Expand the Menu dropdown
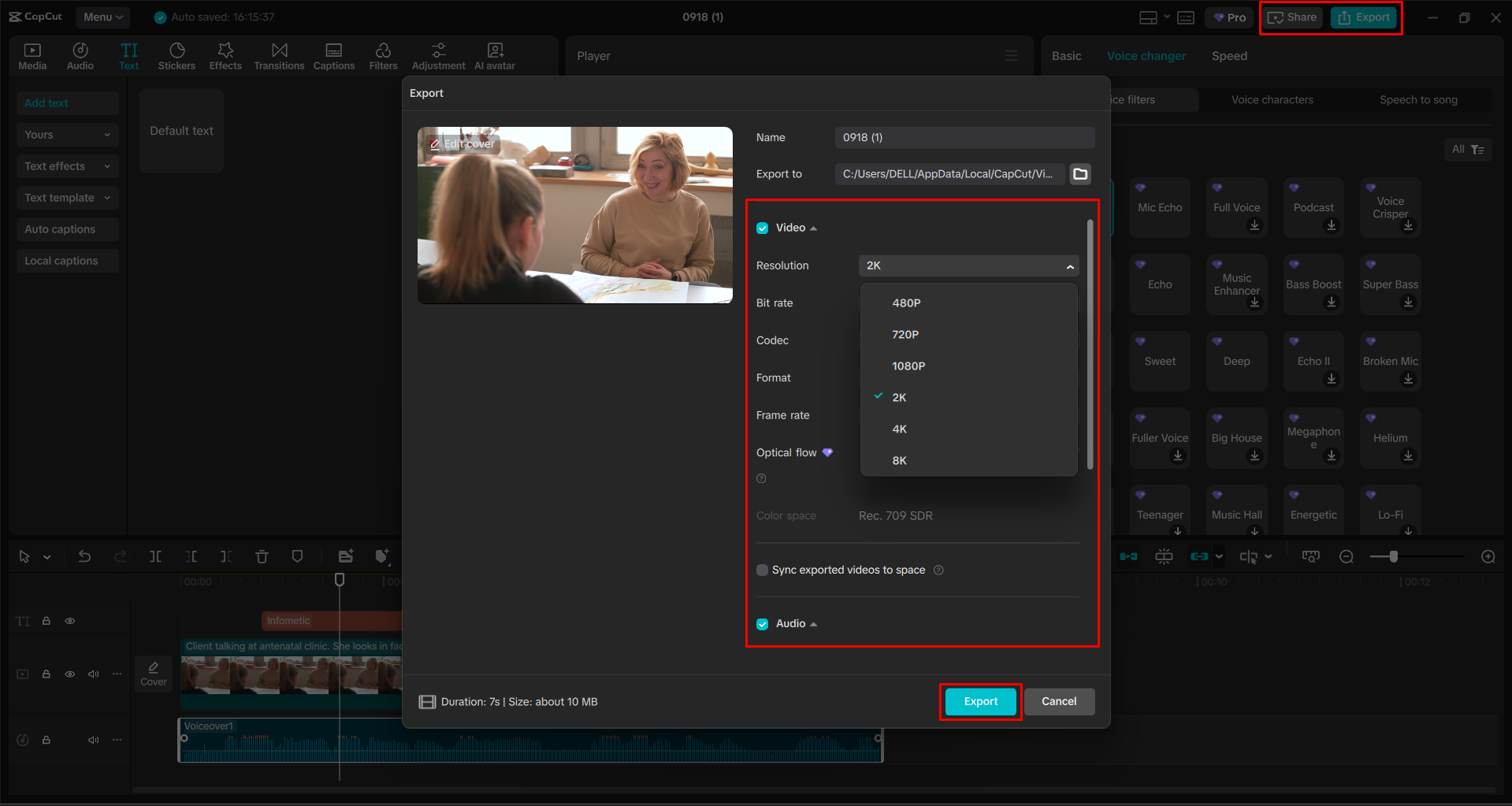The height and width of the screenshot is (806, 1512). point(102,17)
